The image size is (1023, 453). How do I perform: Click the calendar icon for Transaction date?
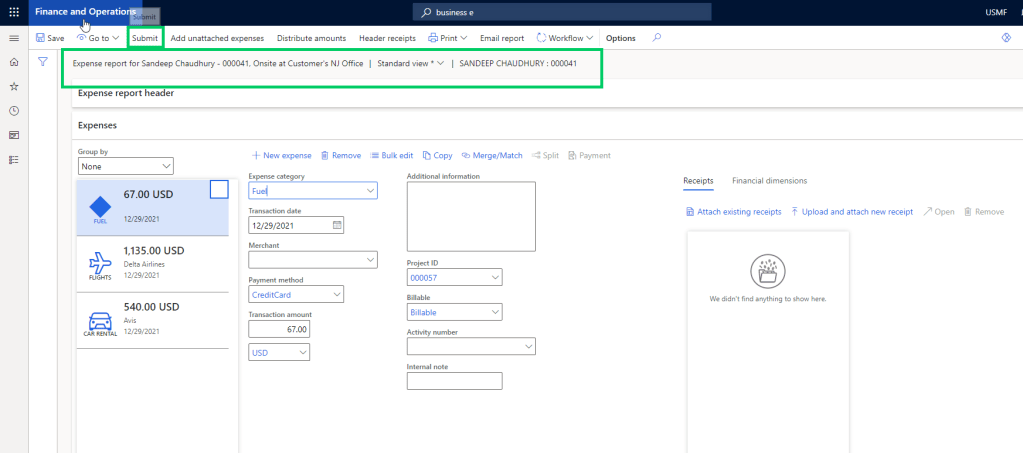tap(337, 226)
